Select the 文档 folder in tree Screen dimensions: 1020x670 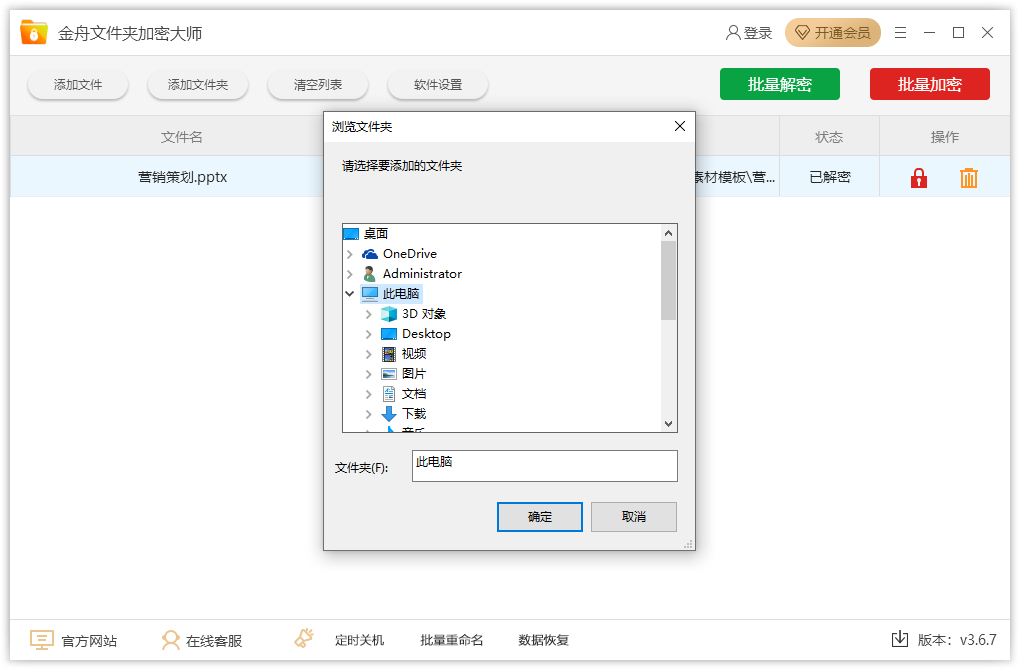coord(414,394)
